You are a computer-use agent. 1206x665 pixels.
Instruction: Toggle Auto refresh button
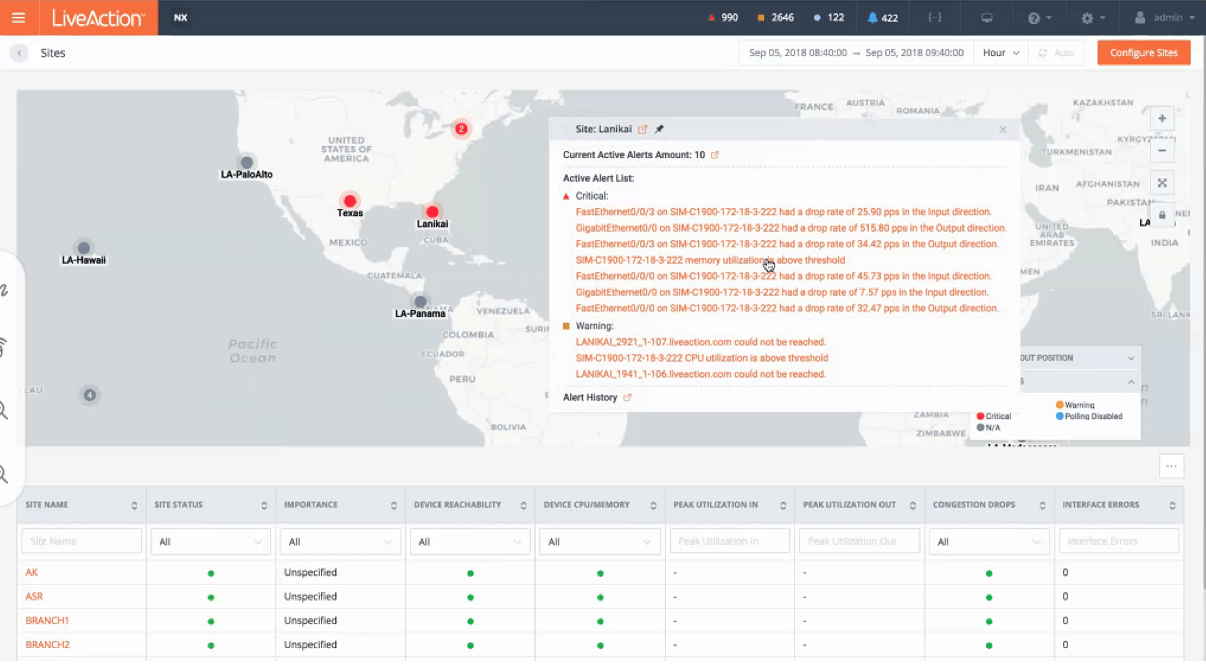[x=1056, y=53]
